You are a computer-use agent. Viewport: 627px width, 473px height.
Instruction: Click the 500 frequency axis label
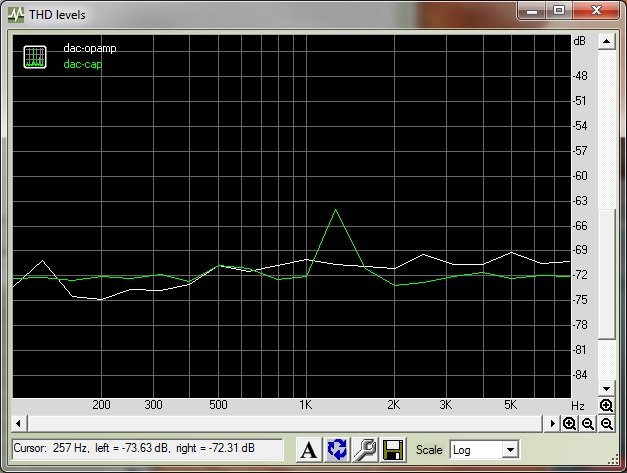pyautogui.click(x=218, y=405)
